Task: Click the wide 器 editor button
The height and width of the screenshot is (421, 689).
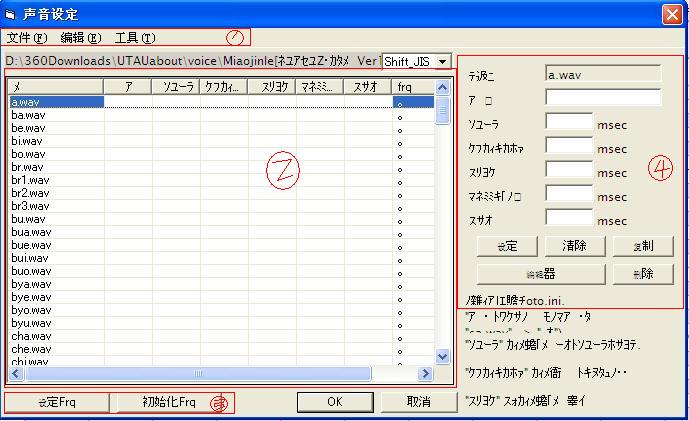Action: point(541,275)
